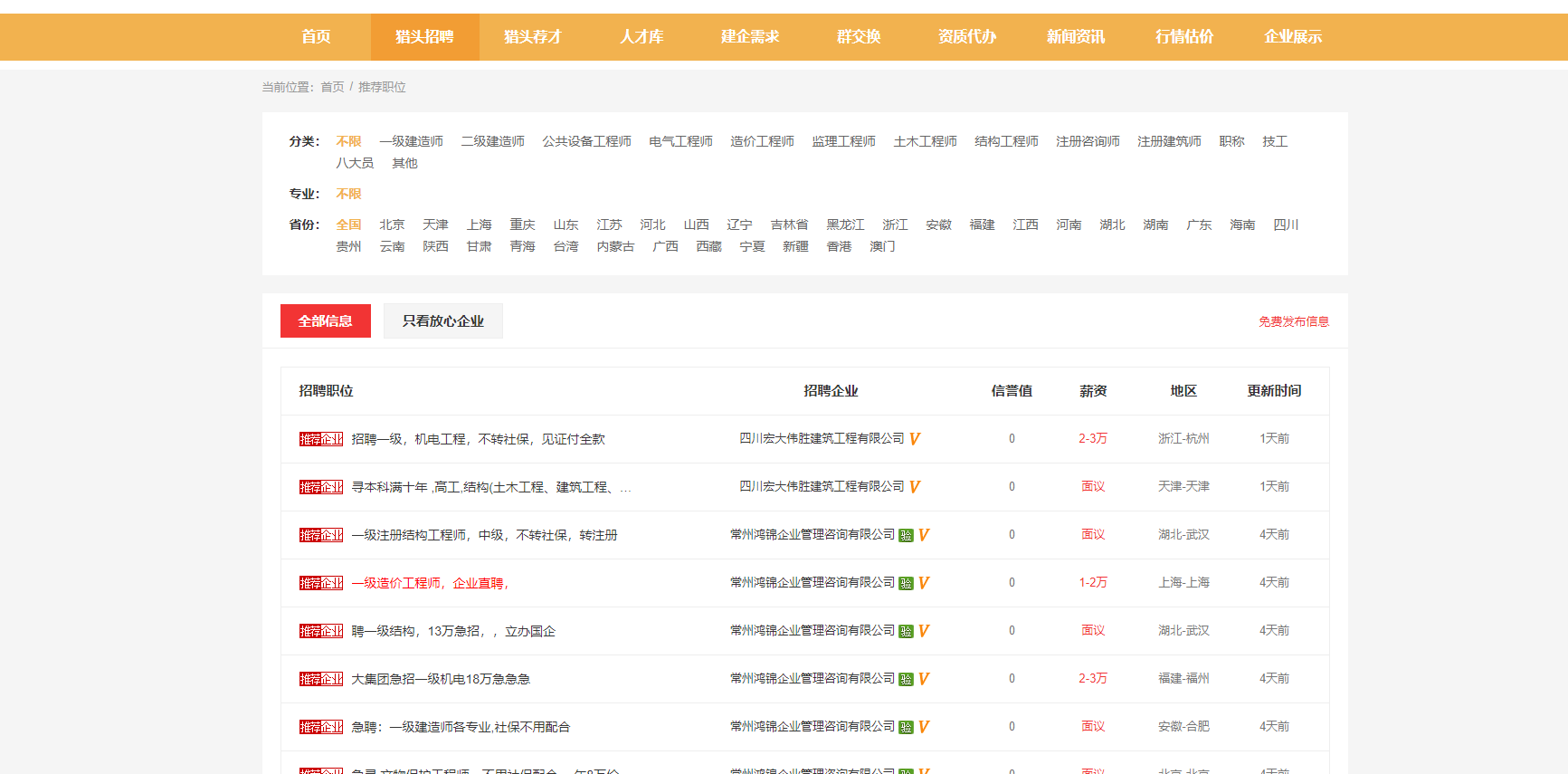1568x774 pixels.
Task: Go to 猎头存才 in the top navigation
Action: [x=533, y=37]
